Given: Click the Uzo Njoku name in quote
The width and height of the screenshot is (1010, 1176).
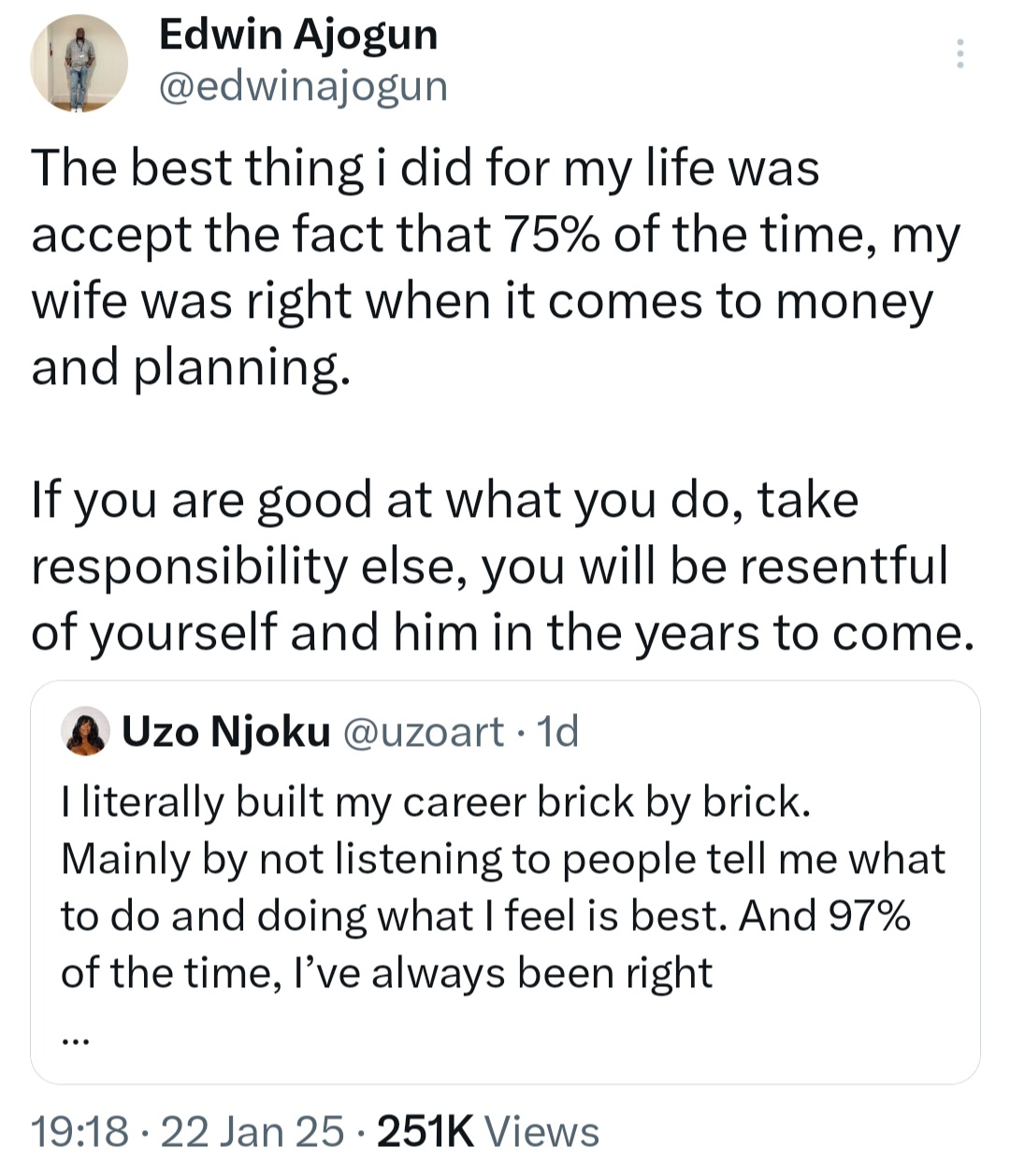Looking at the screenshot, I should coord(226,731).
